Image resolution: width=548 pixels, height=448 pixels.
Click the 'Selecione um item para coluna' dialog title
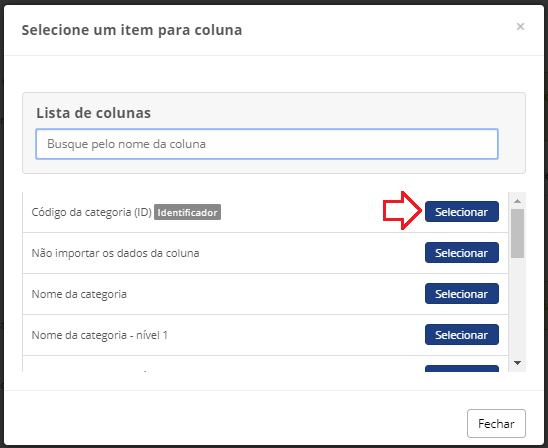(x=132, y=30)
